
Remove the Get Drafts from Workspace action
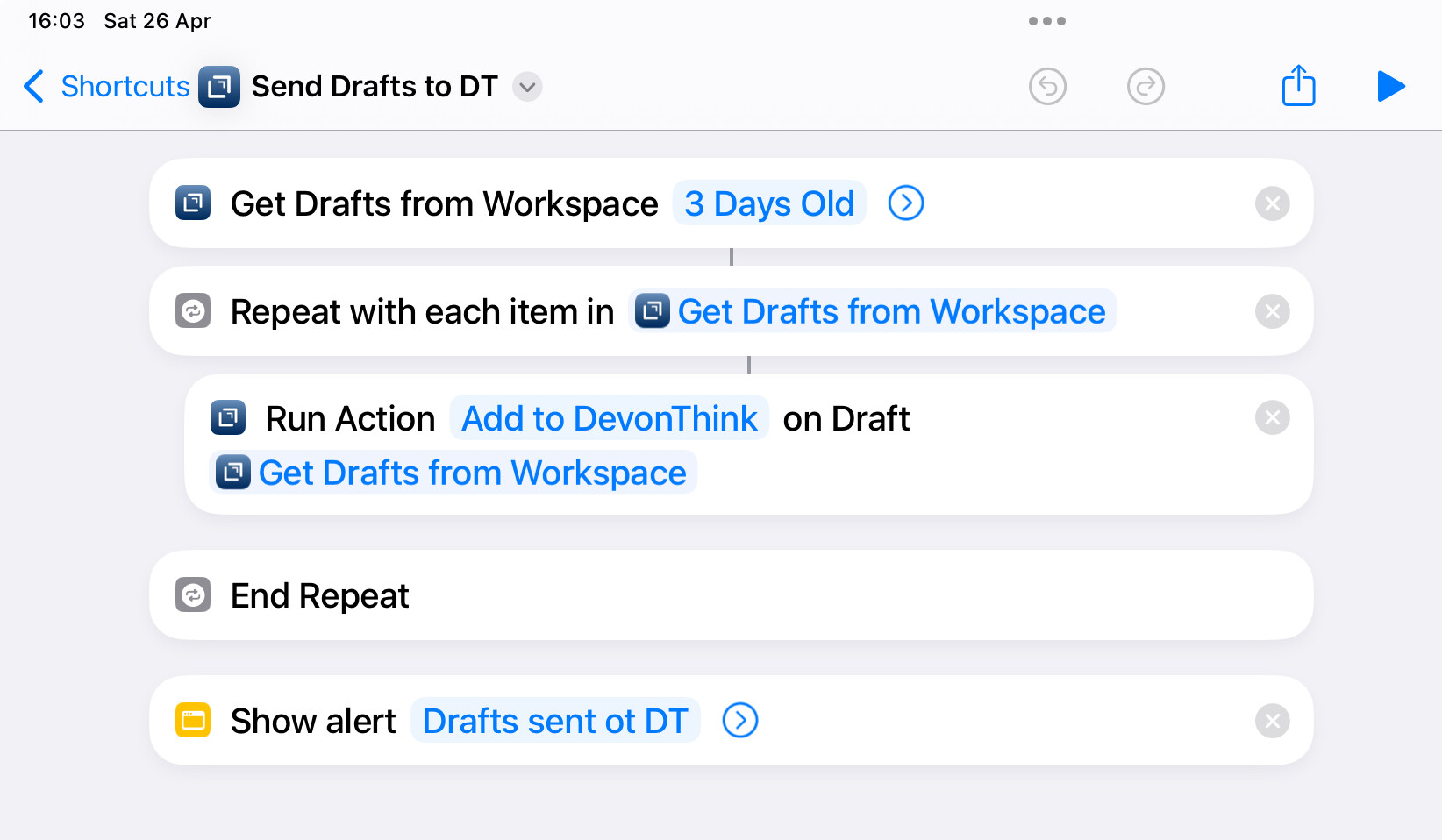tap(1273, 203)
